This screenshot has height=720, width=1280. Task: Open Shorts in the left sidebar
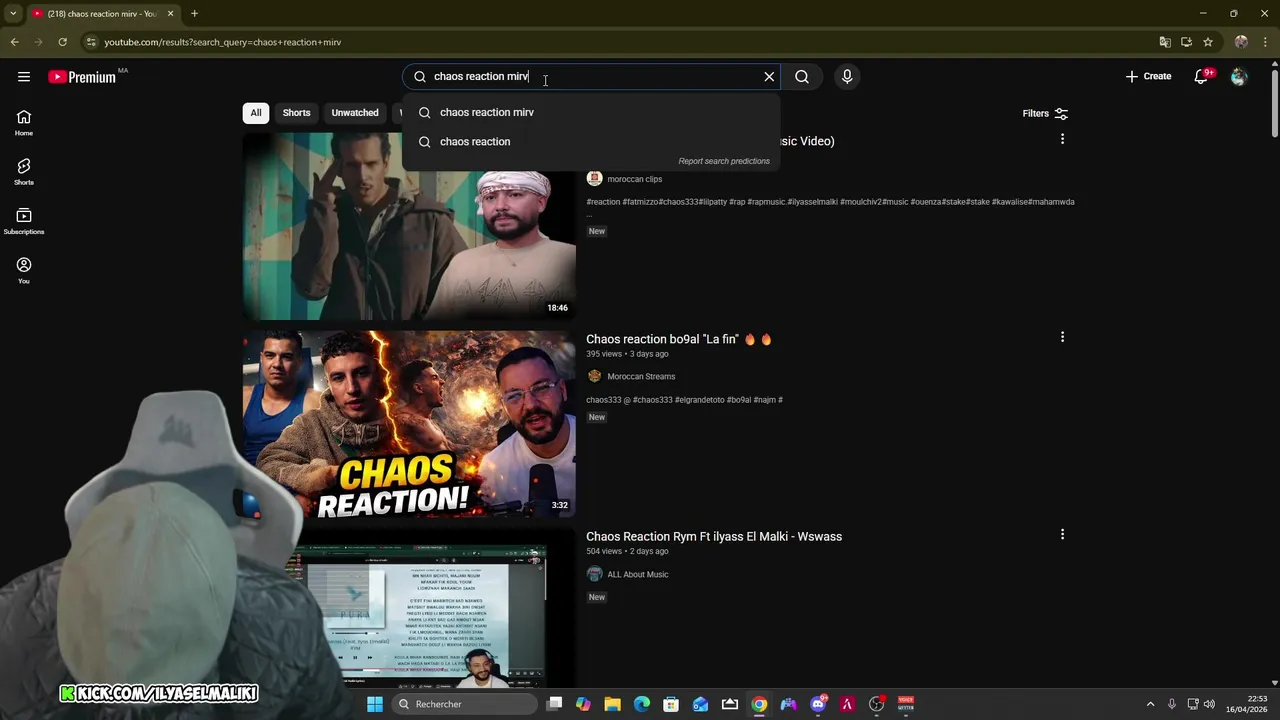24,172
